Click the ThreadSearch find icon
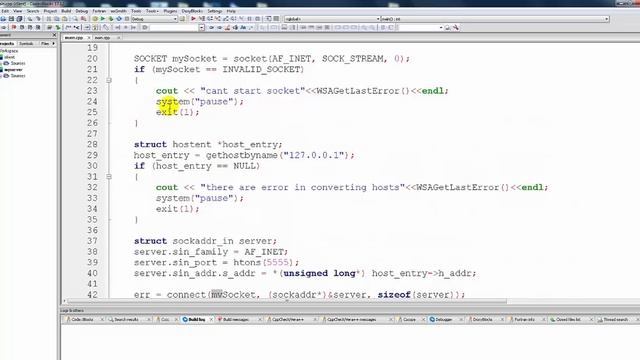 click(x=448, y=27)
